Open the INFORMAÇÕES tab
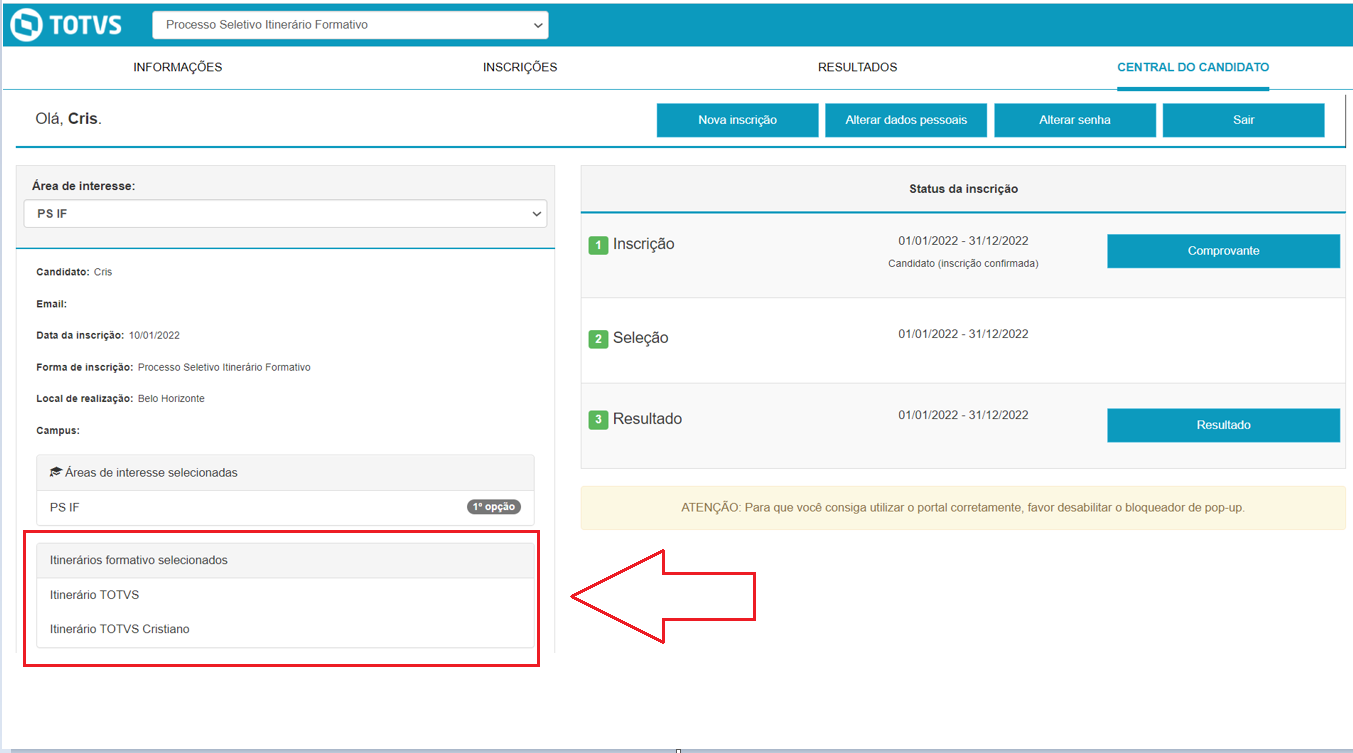The width and height of the screenshot is (1353, 753). 178,67
